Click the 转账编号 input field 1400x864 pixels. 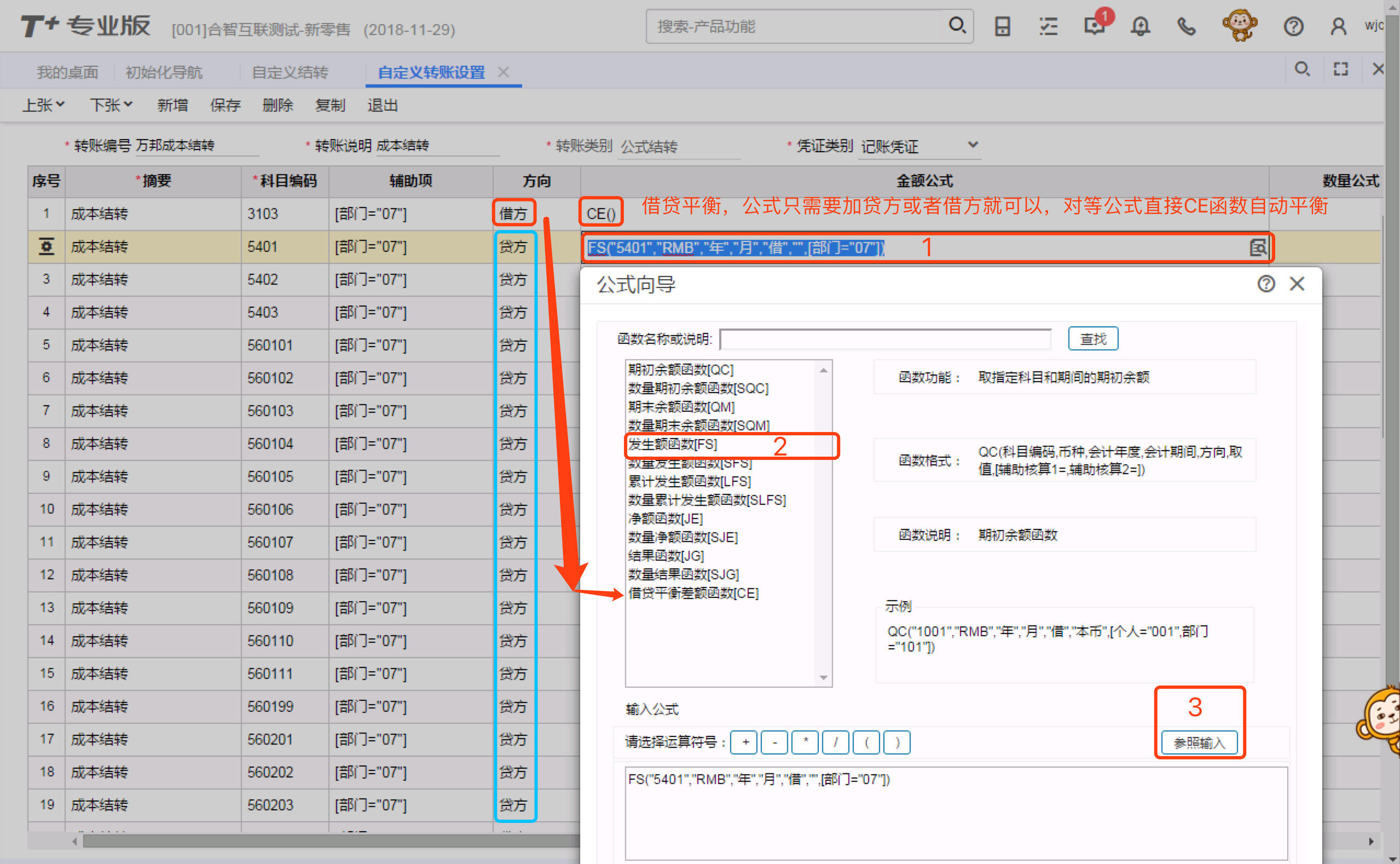point(196,146)
